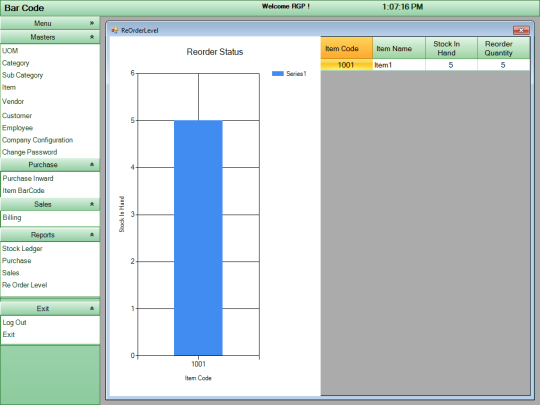Click the ReOrderLevel window title icon
This screenshot has width=540, height=405.
[115, 30]
